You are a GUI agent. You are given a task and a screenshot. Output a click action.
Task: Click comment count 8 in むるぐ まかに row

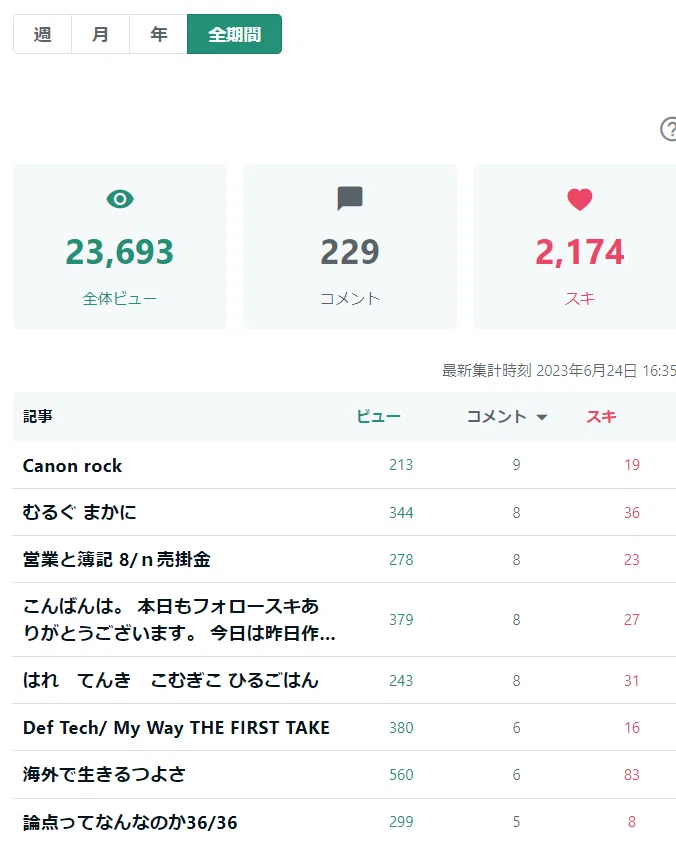517,513
